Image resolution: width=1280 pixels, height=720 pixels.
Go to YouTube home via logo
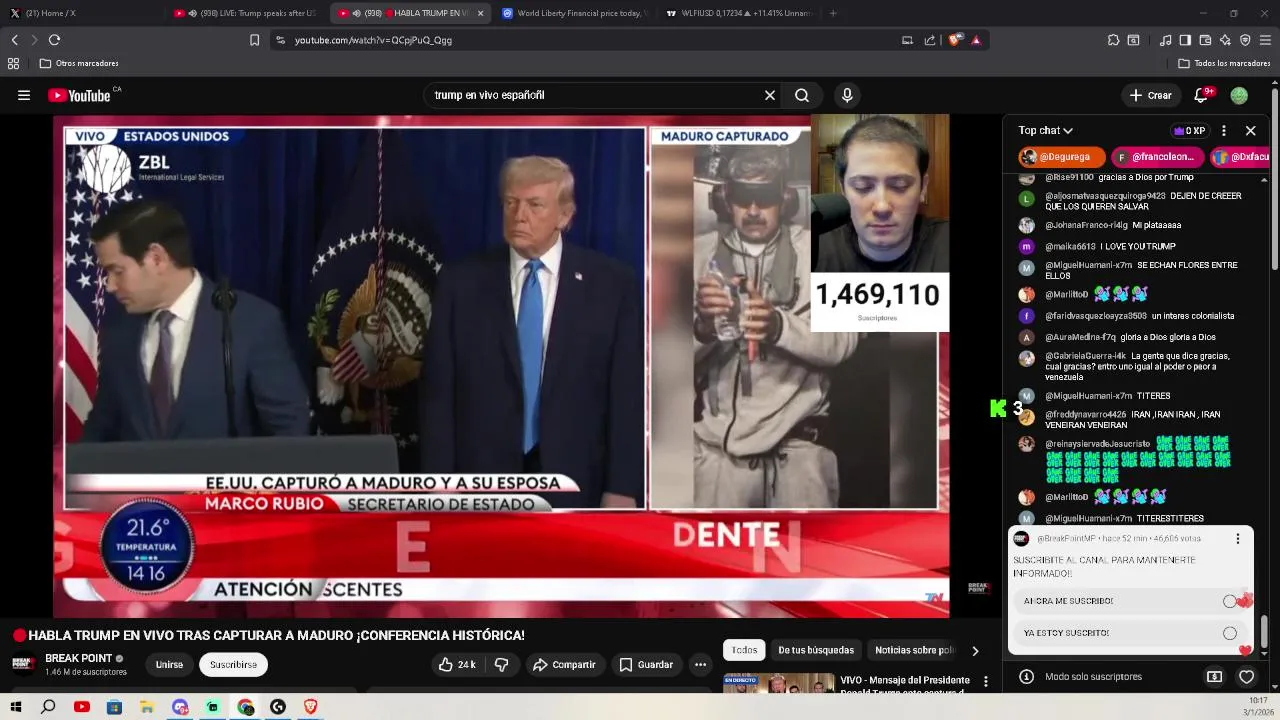tap(80, 95)
